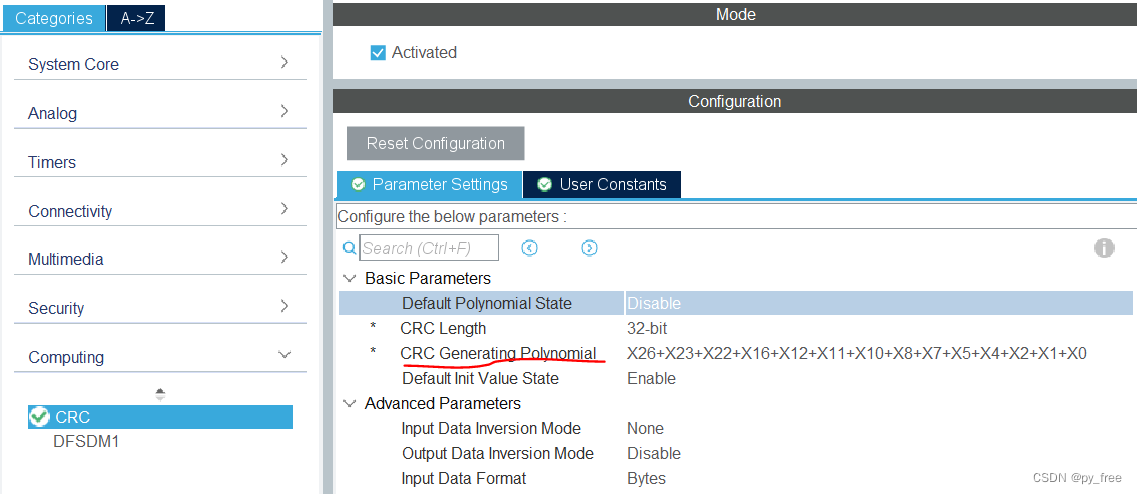Go to next search result arrow
The height and width of the screenshot is (494, 1137).
(x=589, y=248)
